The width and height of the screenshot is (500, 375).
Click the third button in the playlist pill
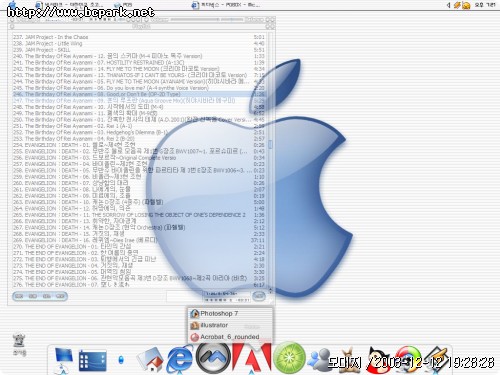tap(47, 296)
